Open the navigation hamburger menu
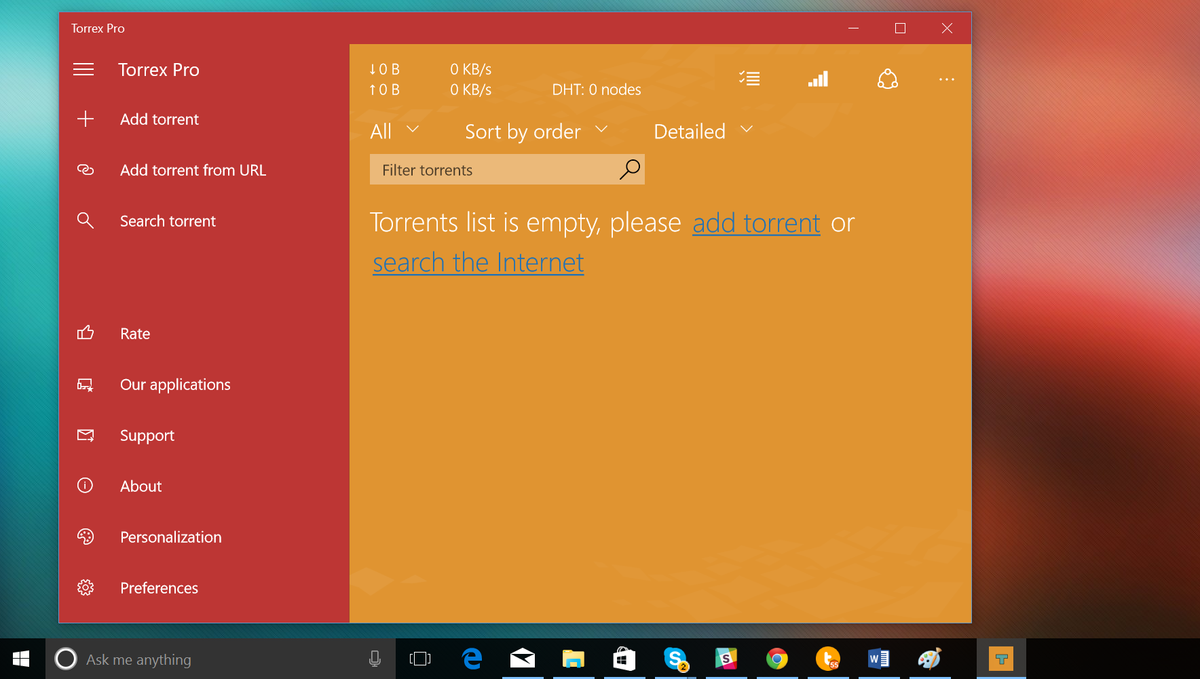Screen dimensions: 1200x679 (84, 69)
